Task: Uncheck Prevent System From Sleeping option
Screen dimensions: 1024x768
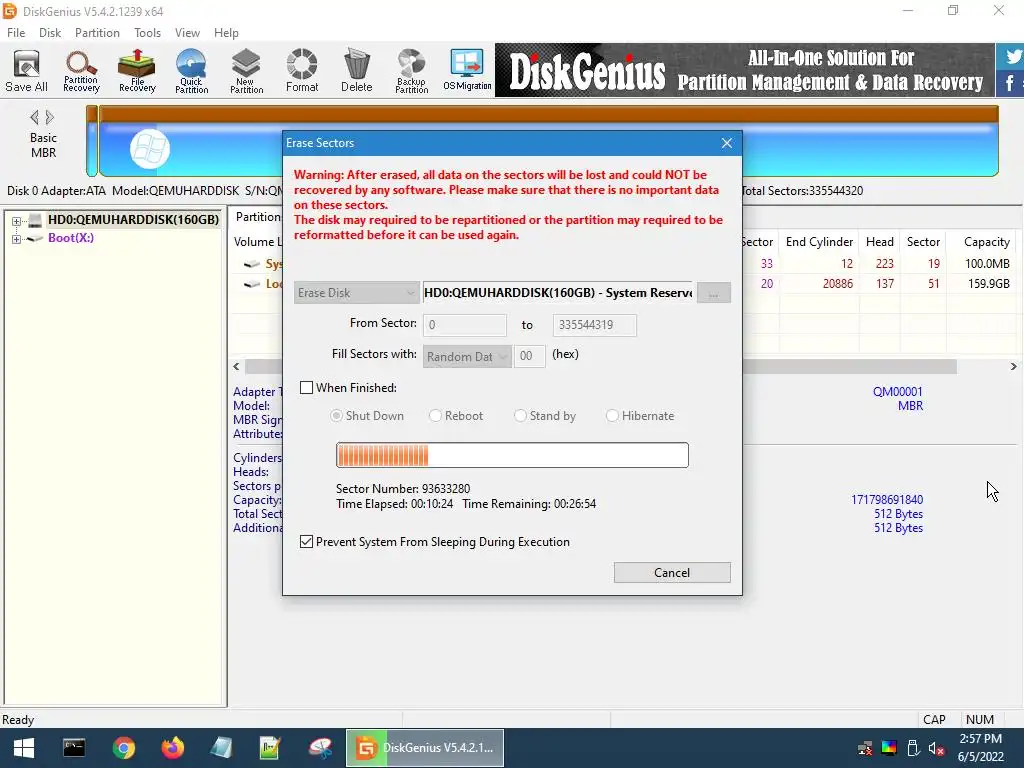Action: [306, 542]
